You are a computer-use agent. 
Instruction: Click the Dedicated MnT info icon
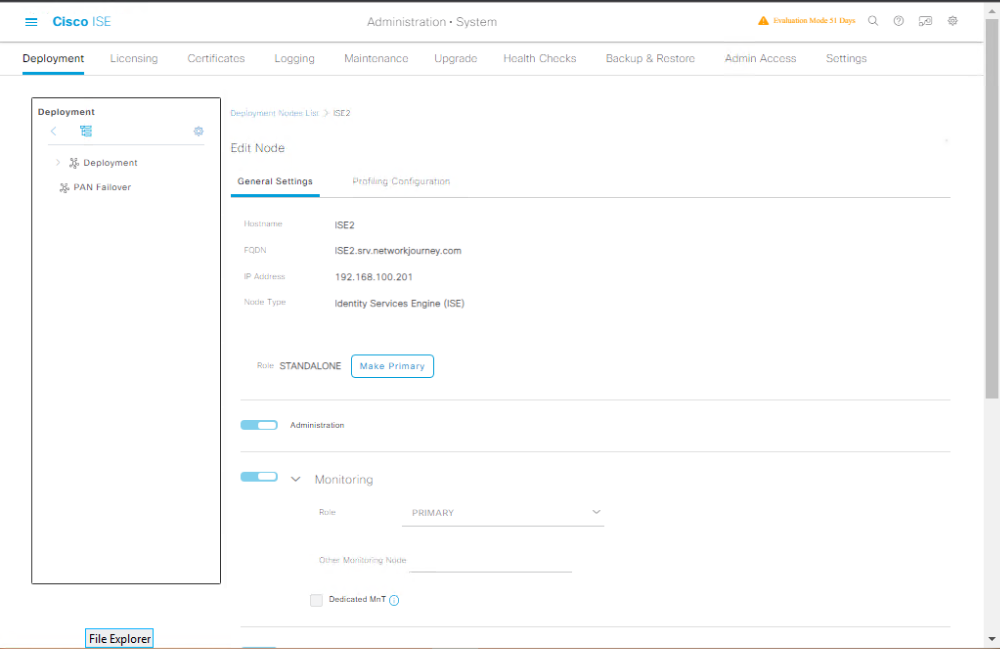pyautogui.click(x=394, y=600)
